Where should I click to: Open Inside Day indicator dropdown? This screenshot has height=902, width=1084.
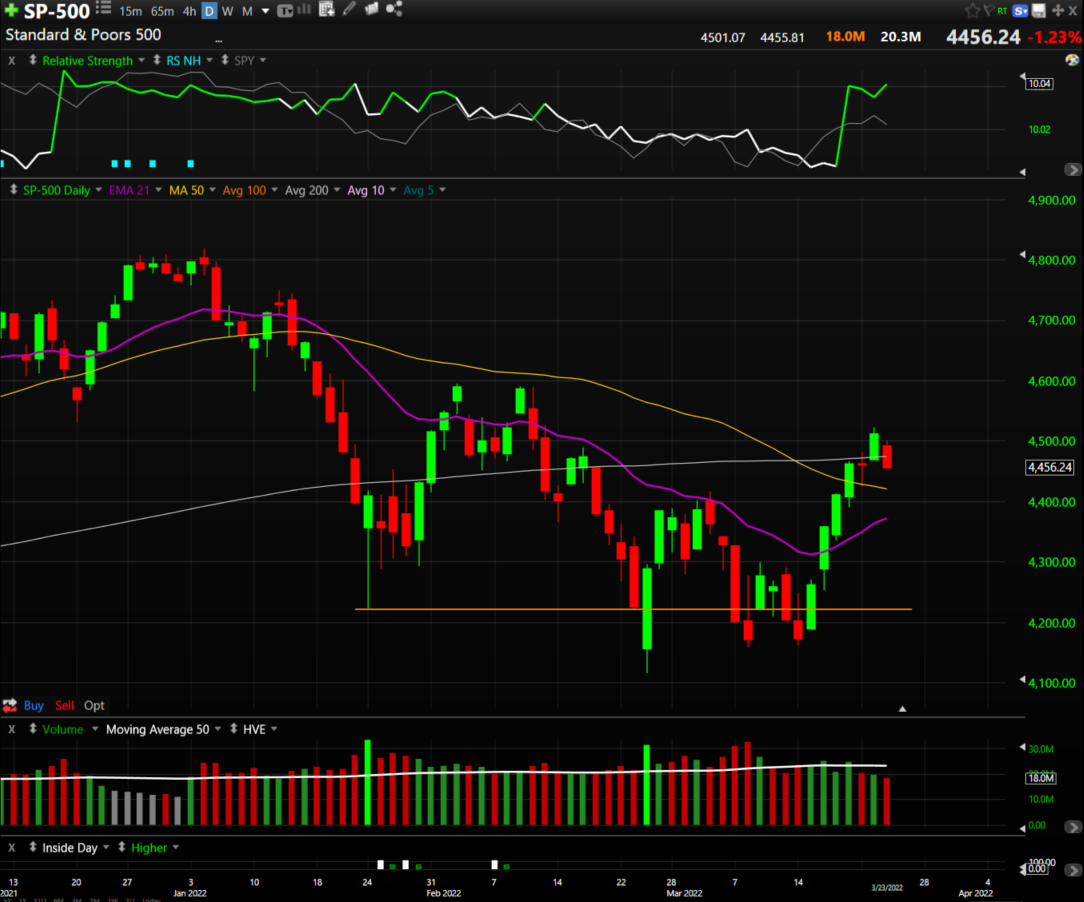click(x=106, y=847)
